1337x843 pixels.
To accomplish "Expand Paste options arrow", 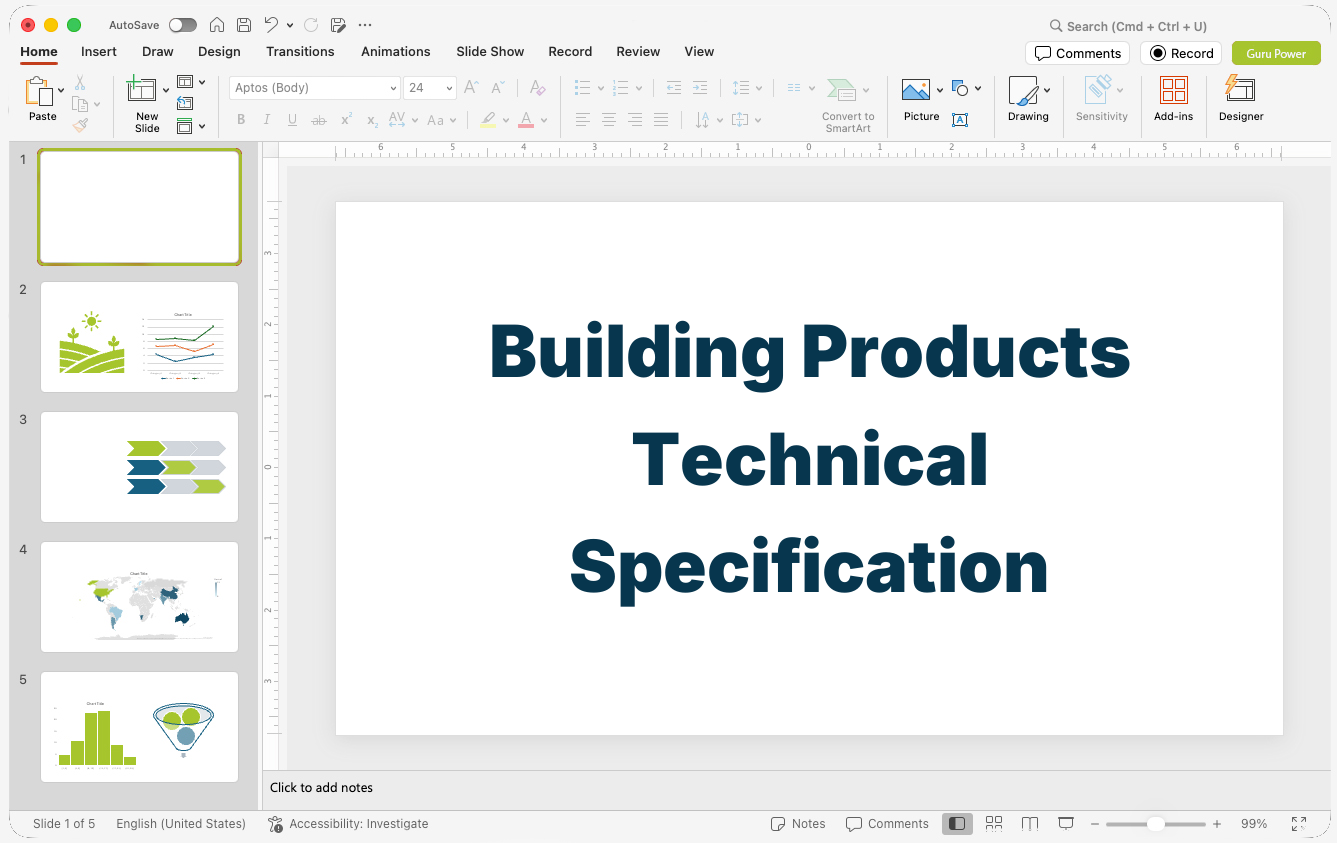I will [x=61, y=91].
